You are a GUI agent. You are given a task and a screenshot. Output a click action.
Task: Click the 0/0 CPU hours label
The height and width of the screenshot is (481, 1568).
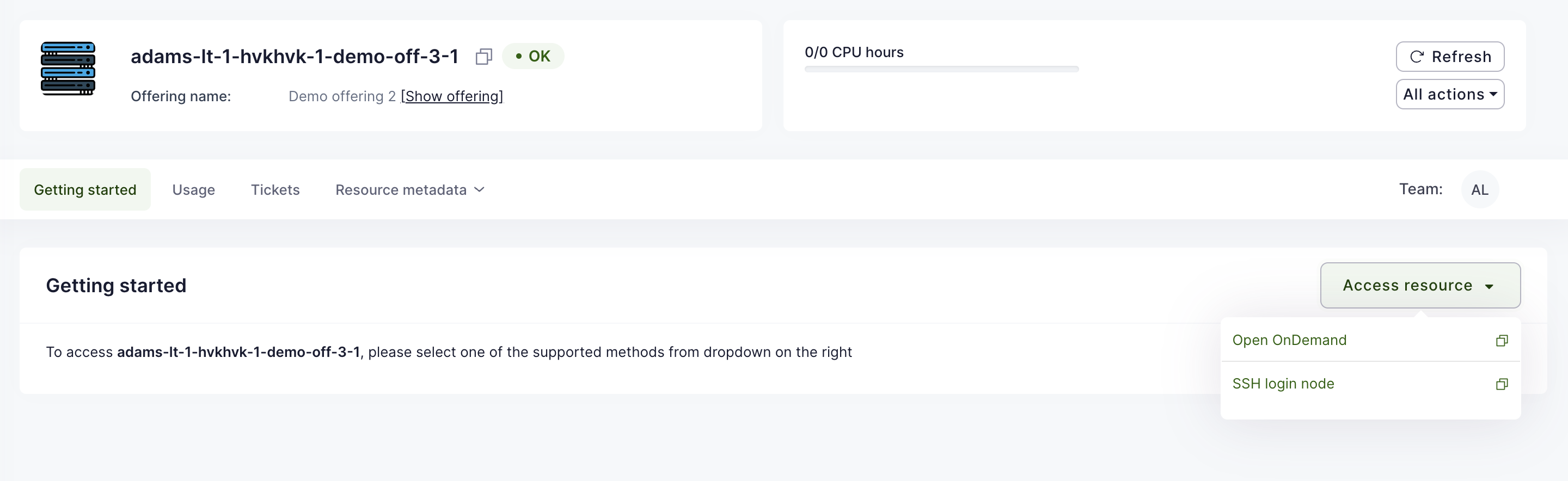tap(853, 52)
